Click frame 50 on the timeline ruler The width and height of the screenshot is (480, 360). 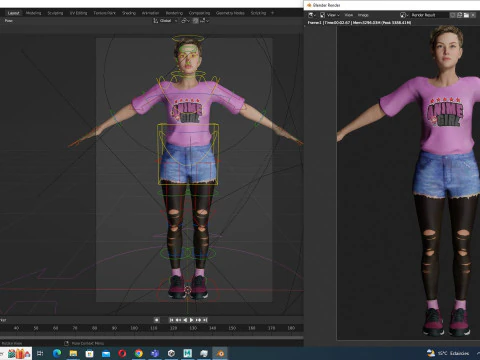click(36, 328)
